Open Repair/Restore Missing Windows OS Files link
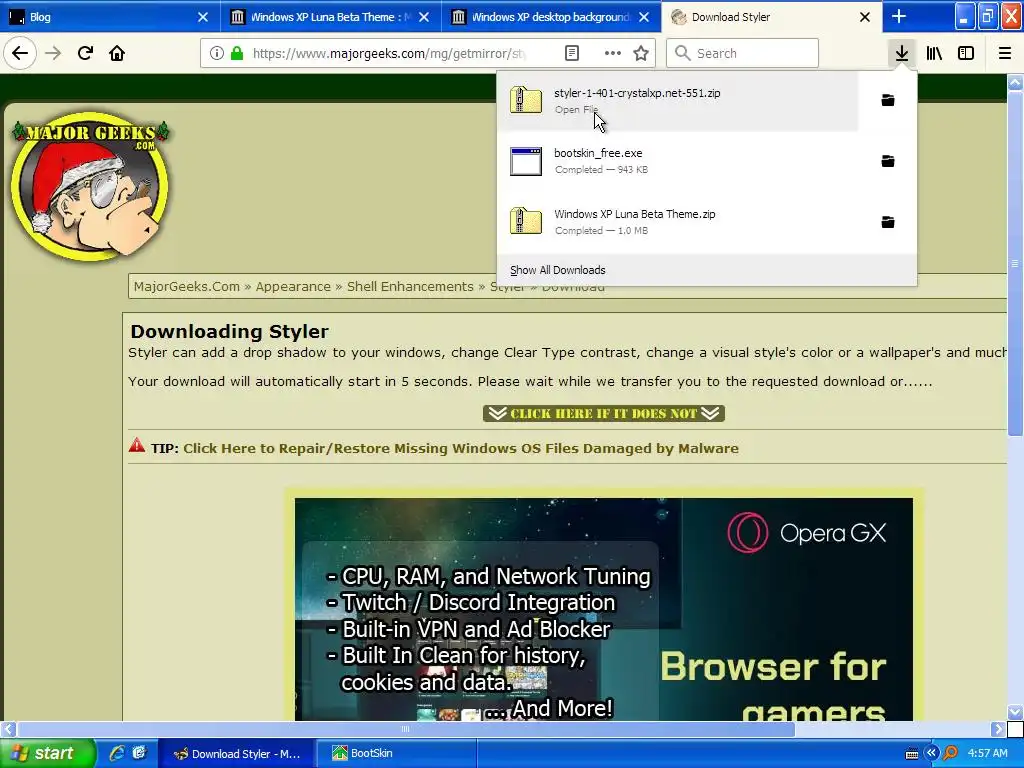Screen dimensions: 1024x768 pos(461,448)
